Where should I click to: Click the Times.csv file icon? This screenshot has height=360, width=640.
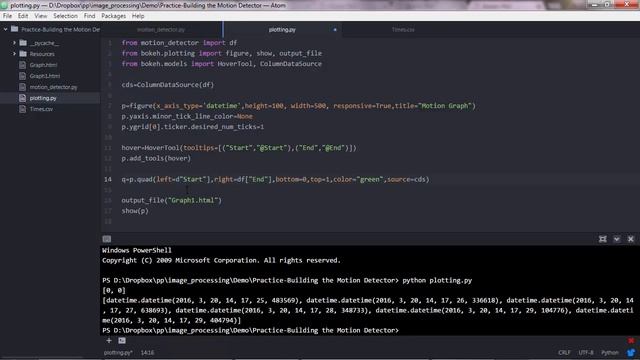(22, 109)
